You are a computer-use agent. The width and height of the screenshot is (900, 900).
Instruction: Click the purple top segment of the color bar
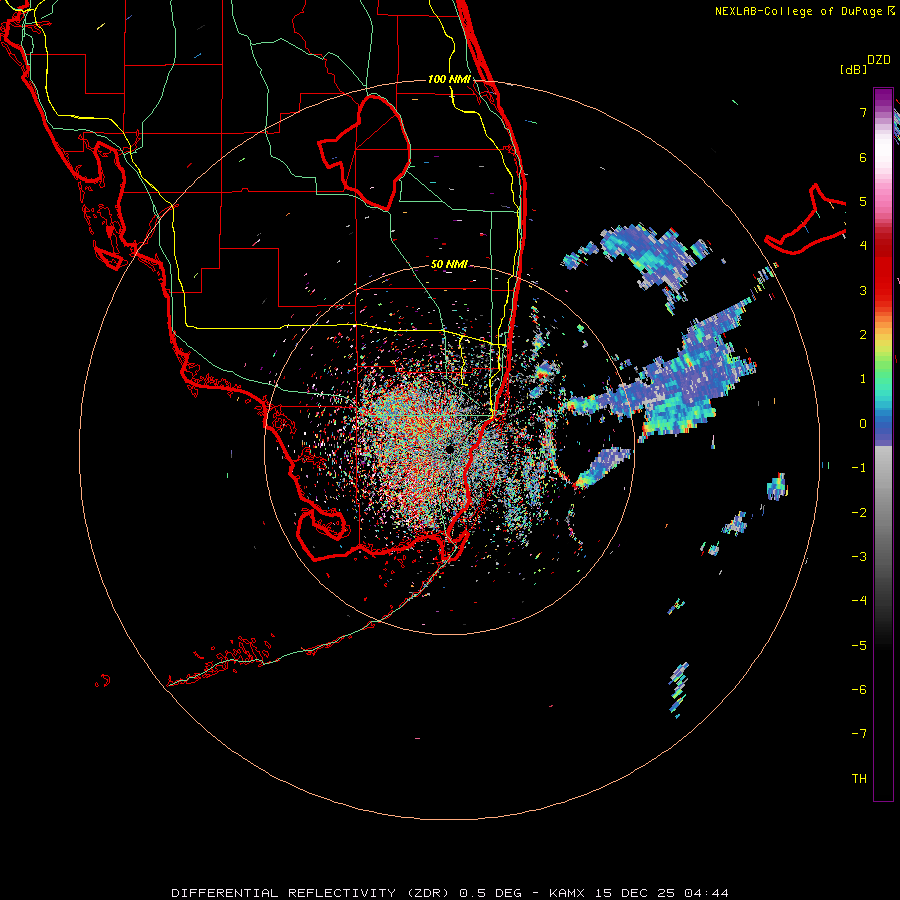(x=883, y=98)
